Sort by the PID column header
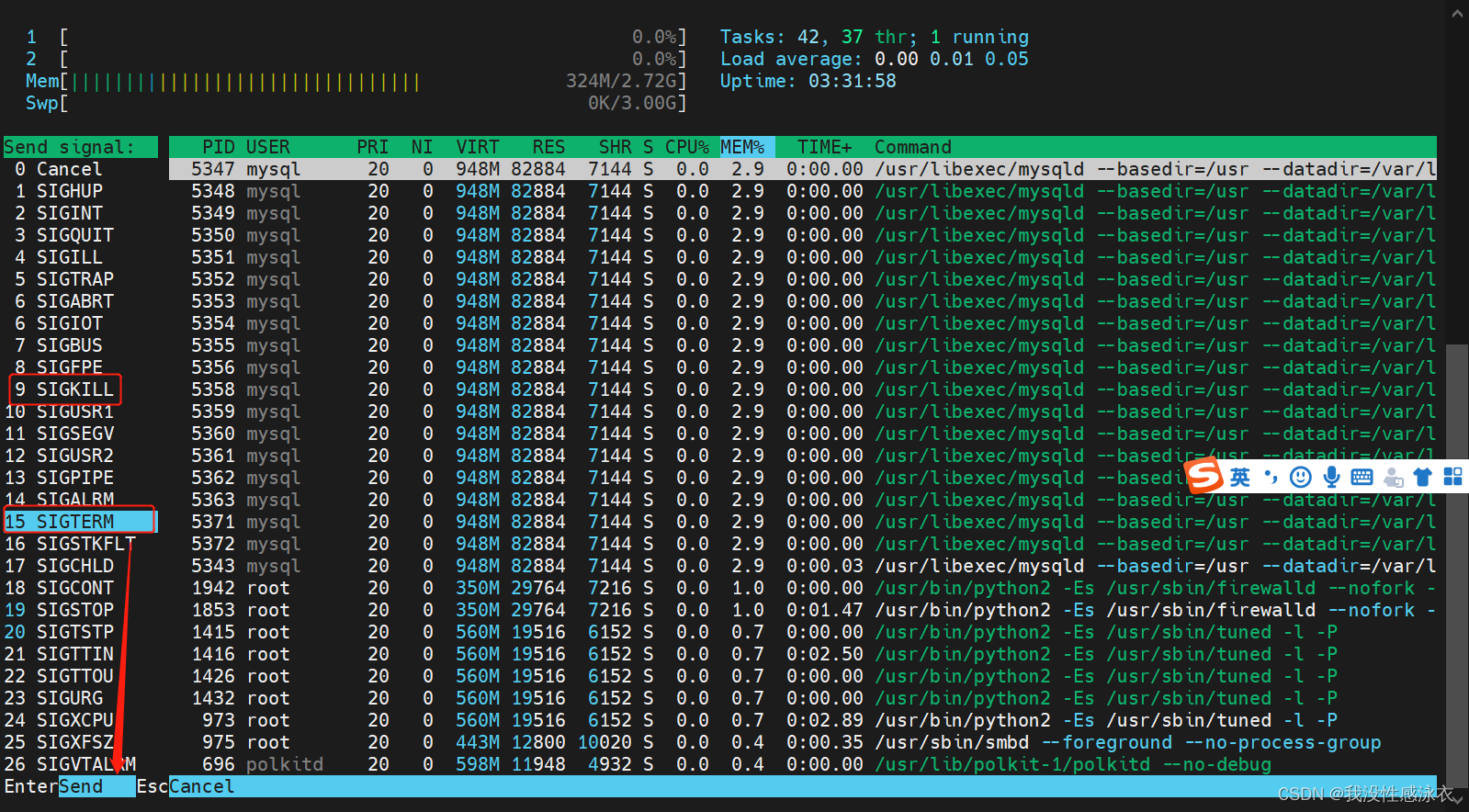Viewport: 1469px width, 812px height. coord(219,147)
